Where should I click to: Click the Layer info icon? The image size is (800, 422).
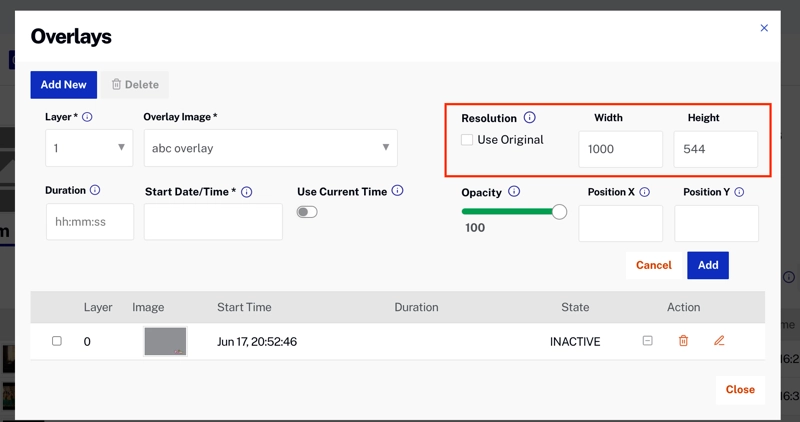pyautogui.click(x=87, y=117)
